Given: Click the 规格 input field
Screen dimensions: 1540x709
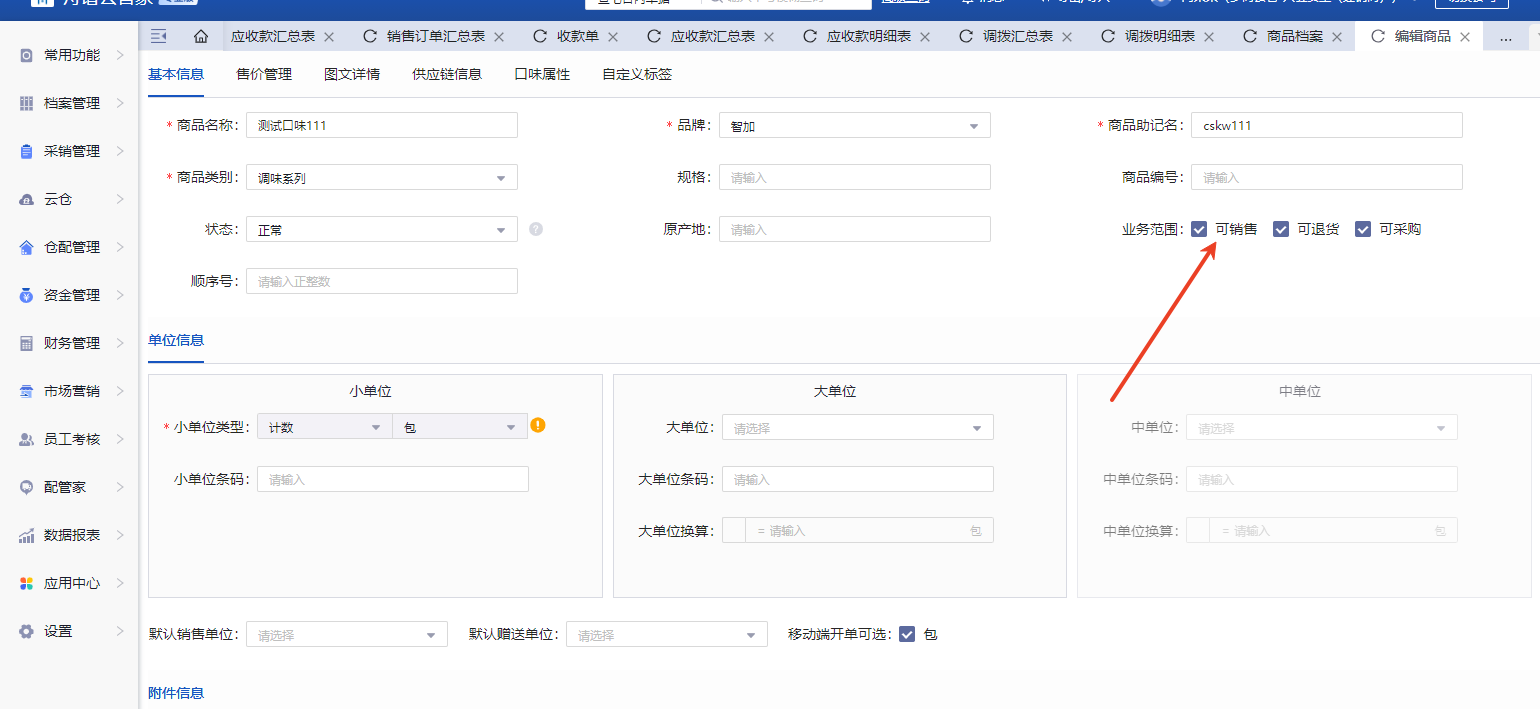Looking at the screenshot, I should click(854, 177).
